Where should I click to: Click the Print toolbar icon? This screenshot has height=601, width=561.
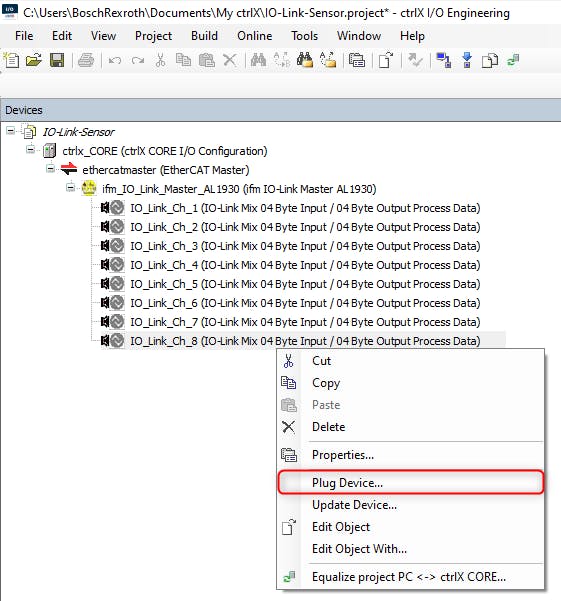[86, 60]
